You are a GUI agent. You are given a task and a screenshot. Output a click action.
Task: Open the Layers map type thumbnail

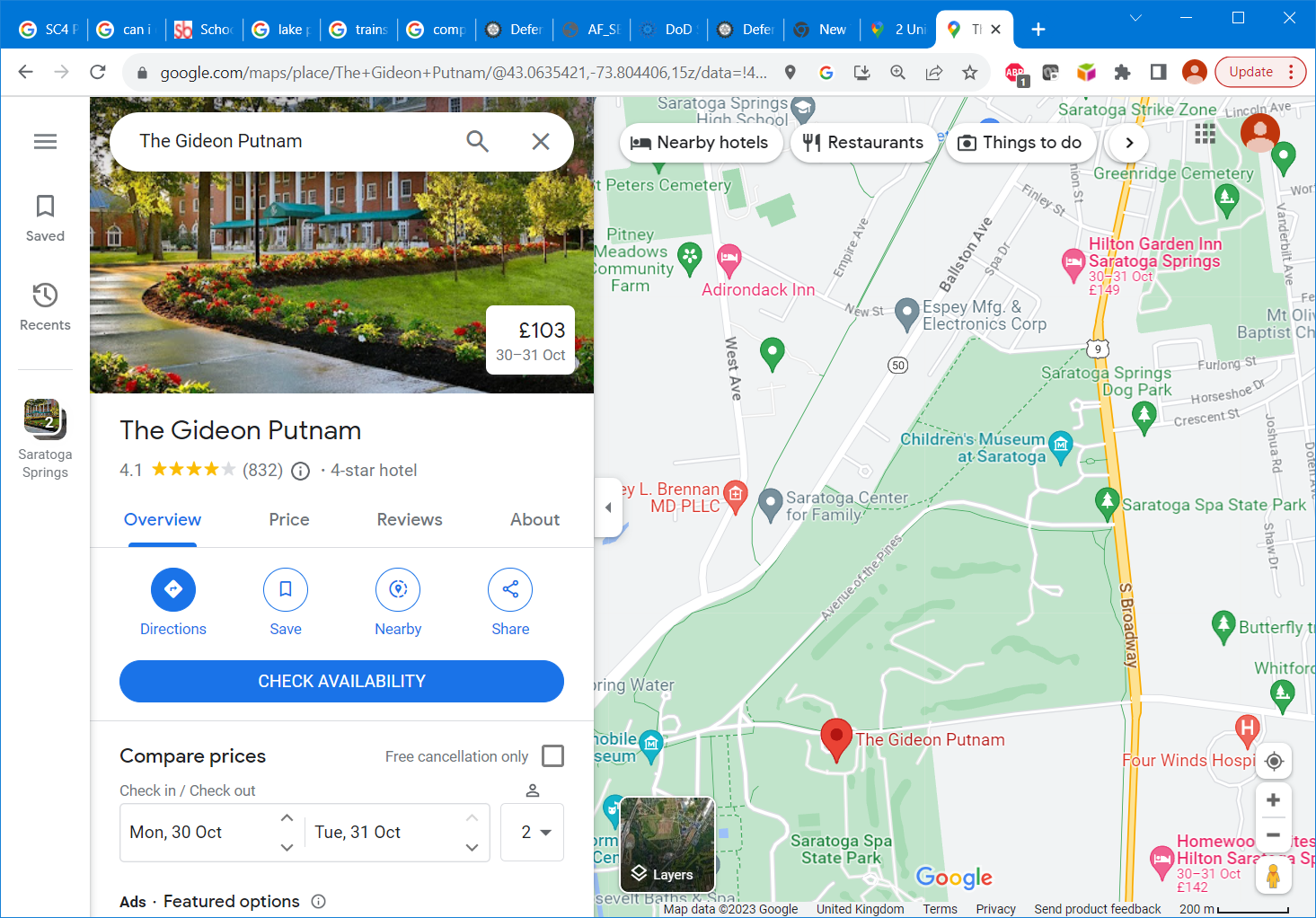[667, 844]
